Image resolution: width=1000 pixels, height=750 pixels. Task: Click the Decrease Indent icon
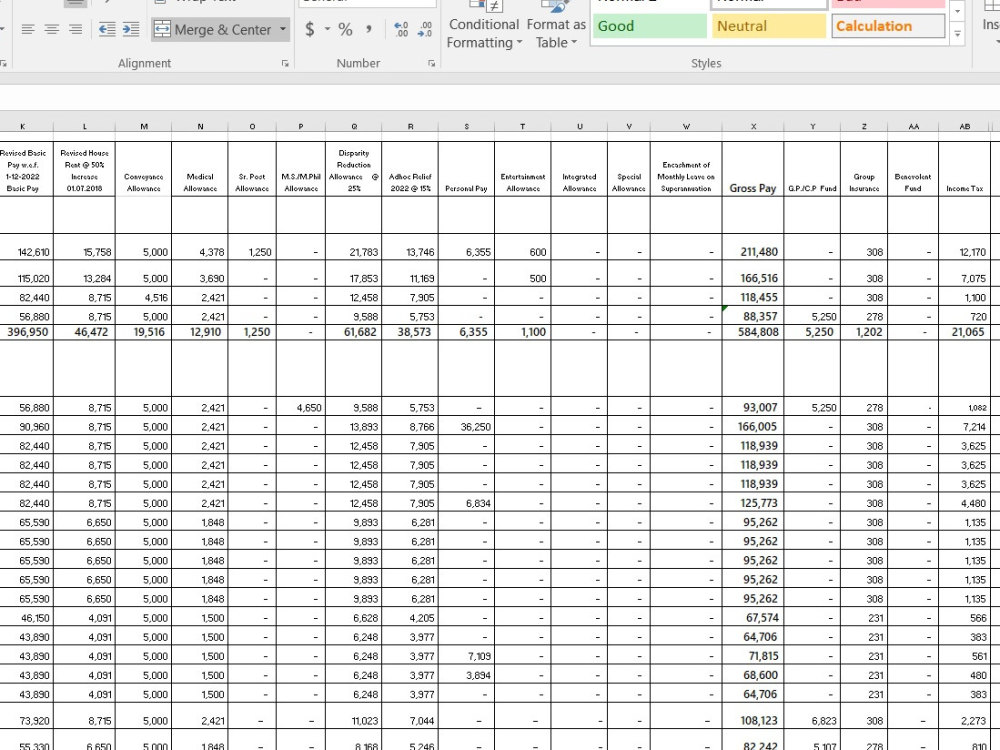[107, 29]
